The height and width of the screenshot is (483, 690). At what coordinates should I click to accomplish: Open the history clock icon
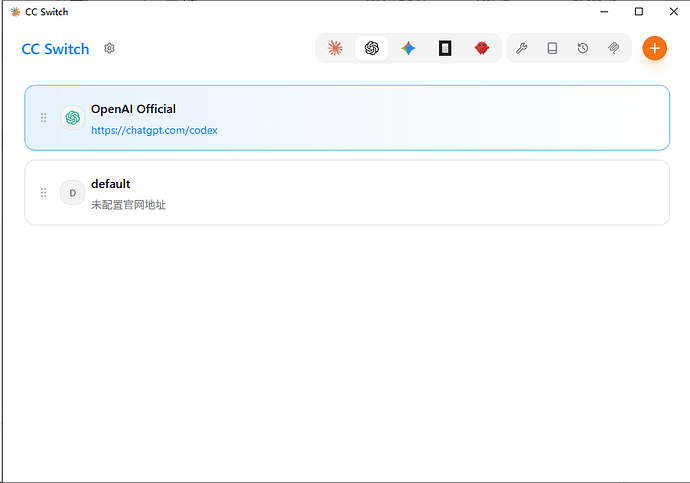(x=583, y=48)
